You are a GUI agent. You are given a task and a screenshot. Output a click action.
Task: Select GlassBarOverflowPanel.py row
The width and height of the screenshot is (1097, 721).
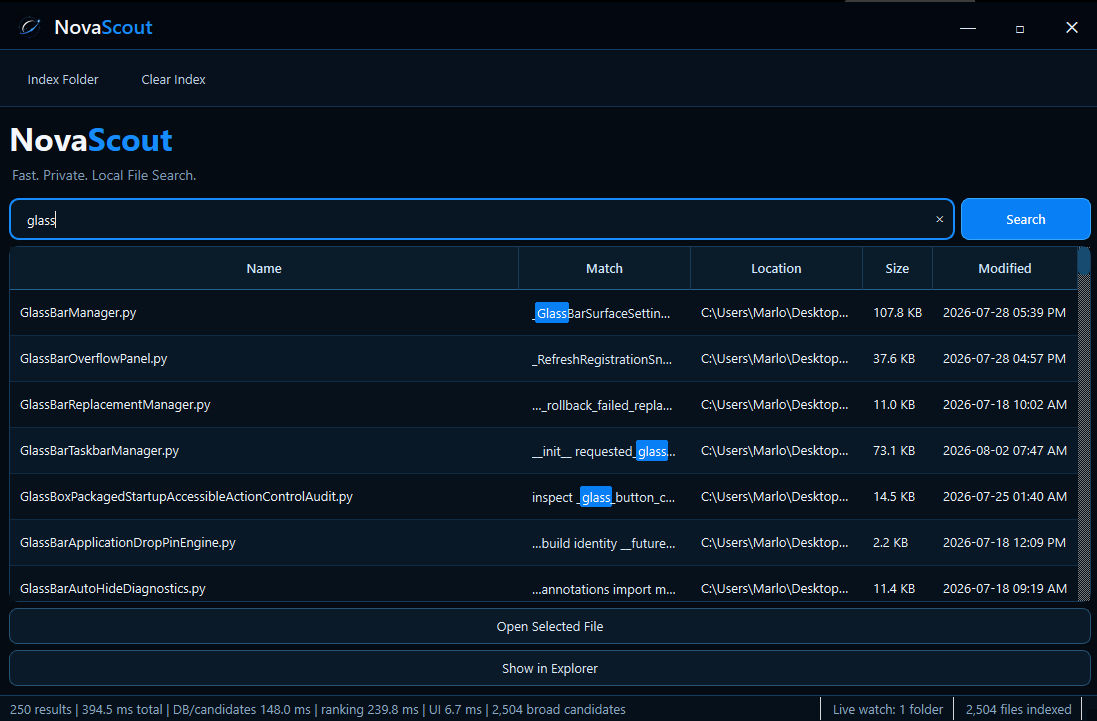click(x=544, y=359)
